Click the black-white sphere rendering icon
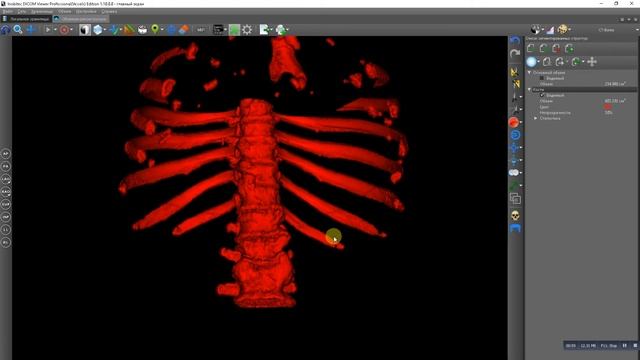640x360 pixels. pos(535,29)
